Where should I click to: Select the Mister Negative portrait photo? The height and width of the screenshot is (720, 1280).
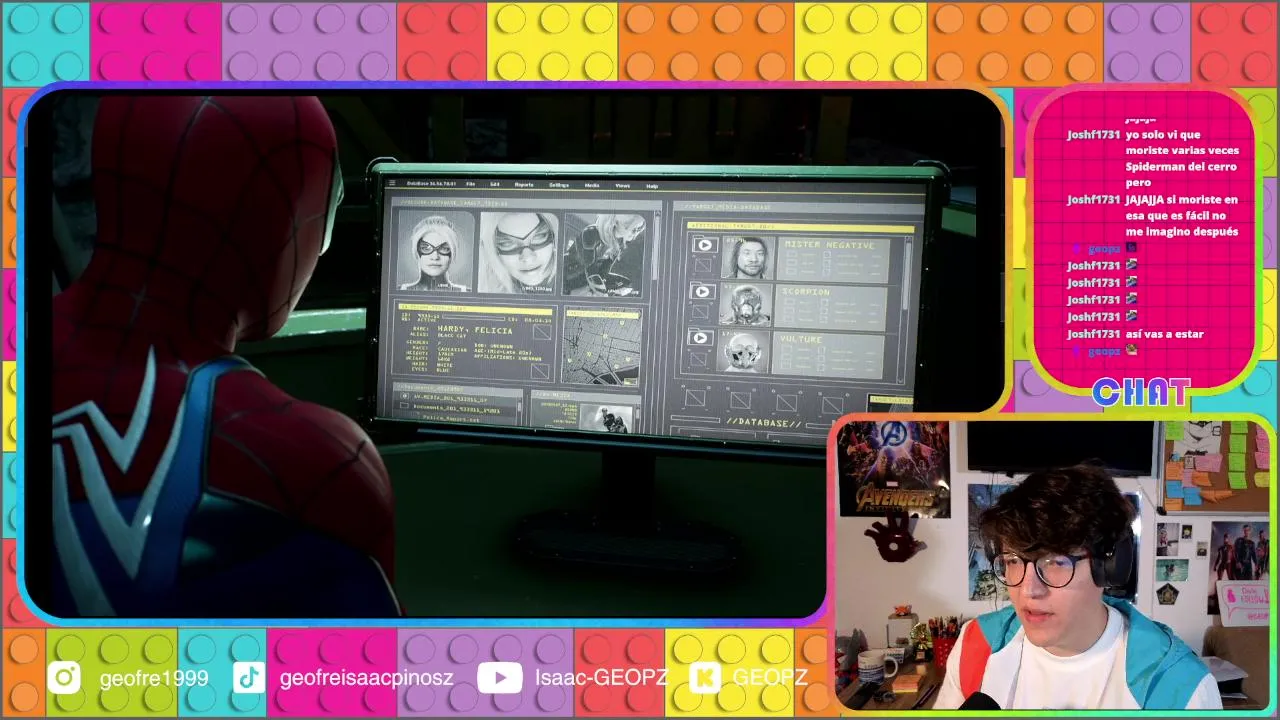(x=747, y=258)
